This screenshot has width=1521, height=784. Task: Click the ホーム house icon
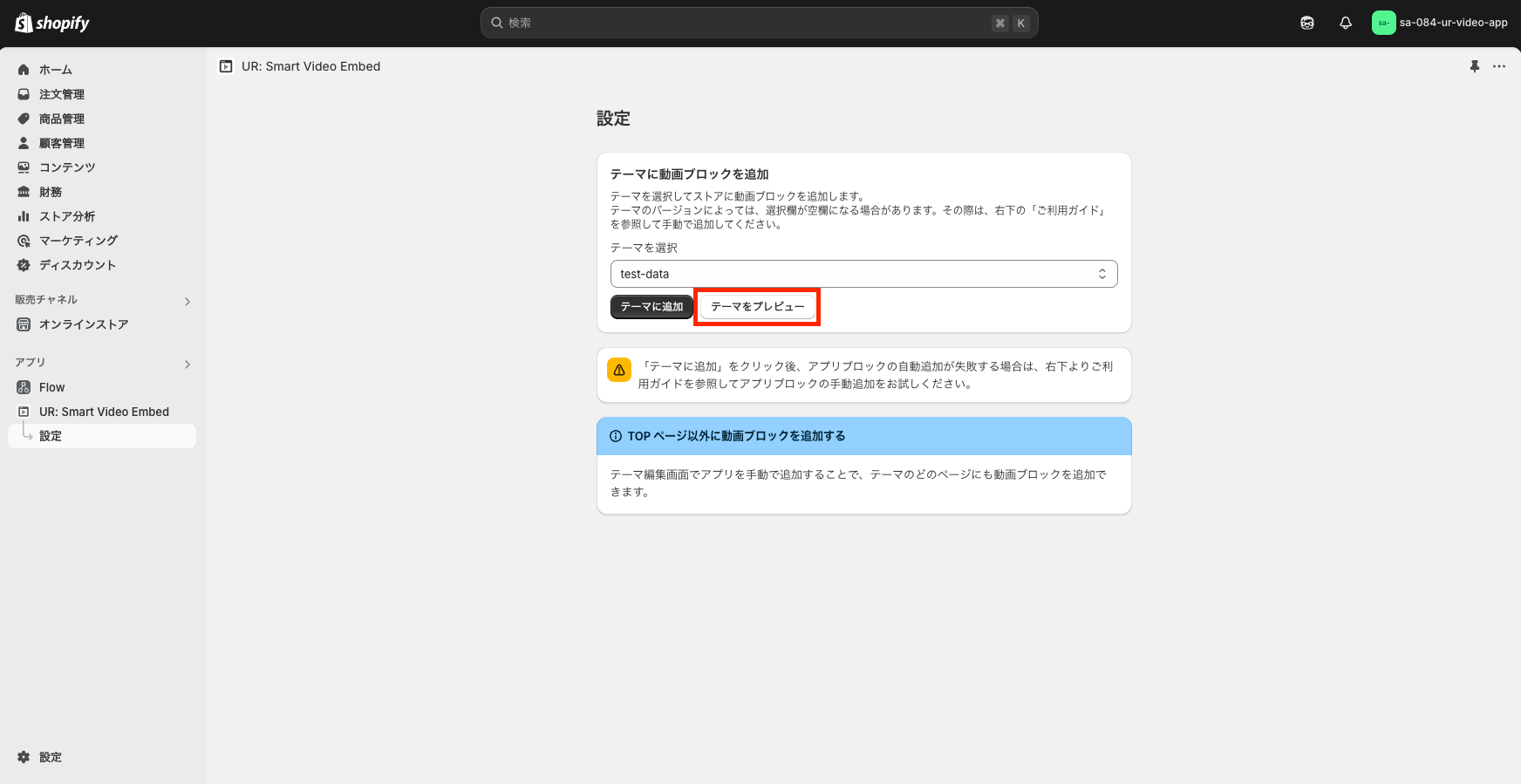coord(24,70)
